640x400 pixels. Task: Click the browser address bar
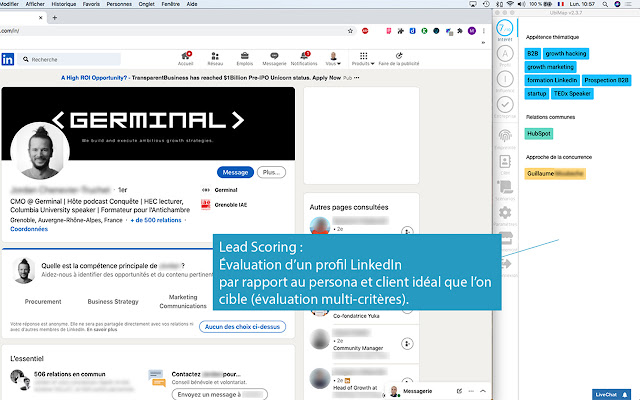point(171,31)
